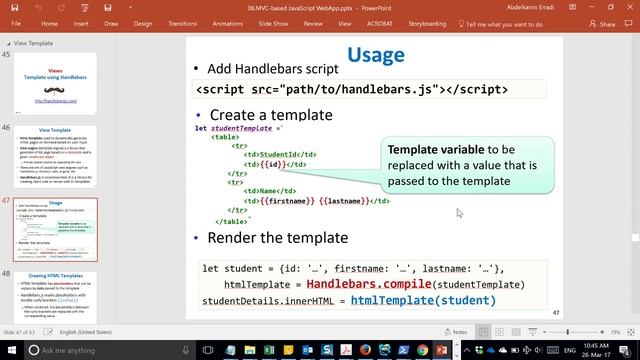Viewport: 640px width, 360px height.
Task: Toggle the Notes pane button
Action: coord(456,332)
